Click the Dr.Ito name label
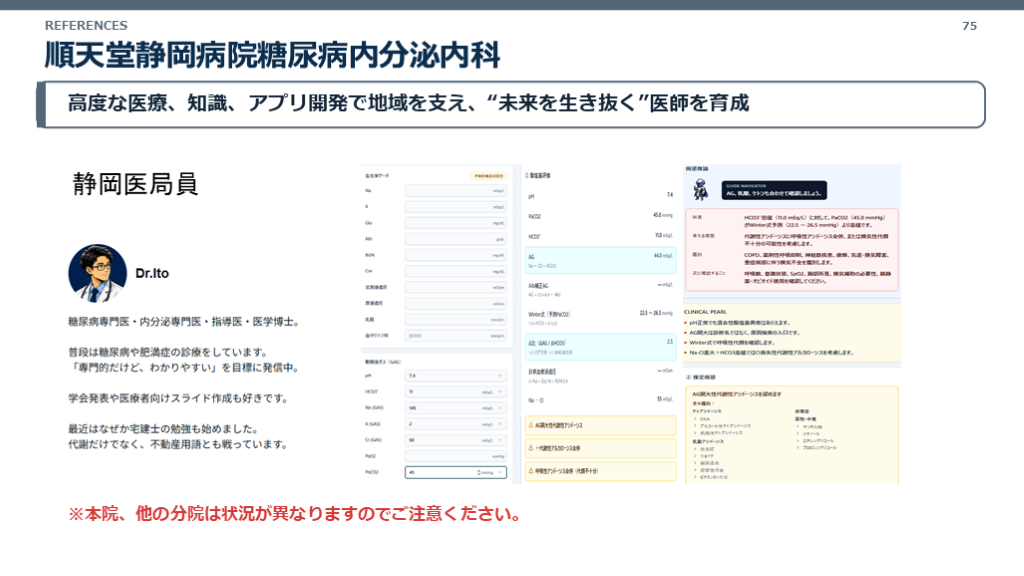1024x576 pixels. click(152, 274)
